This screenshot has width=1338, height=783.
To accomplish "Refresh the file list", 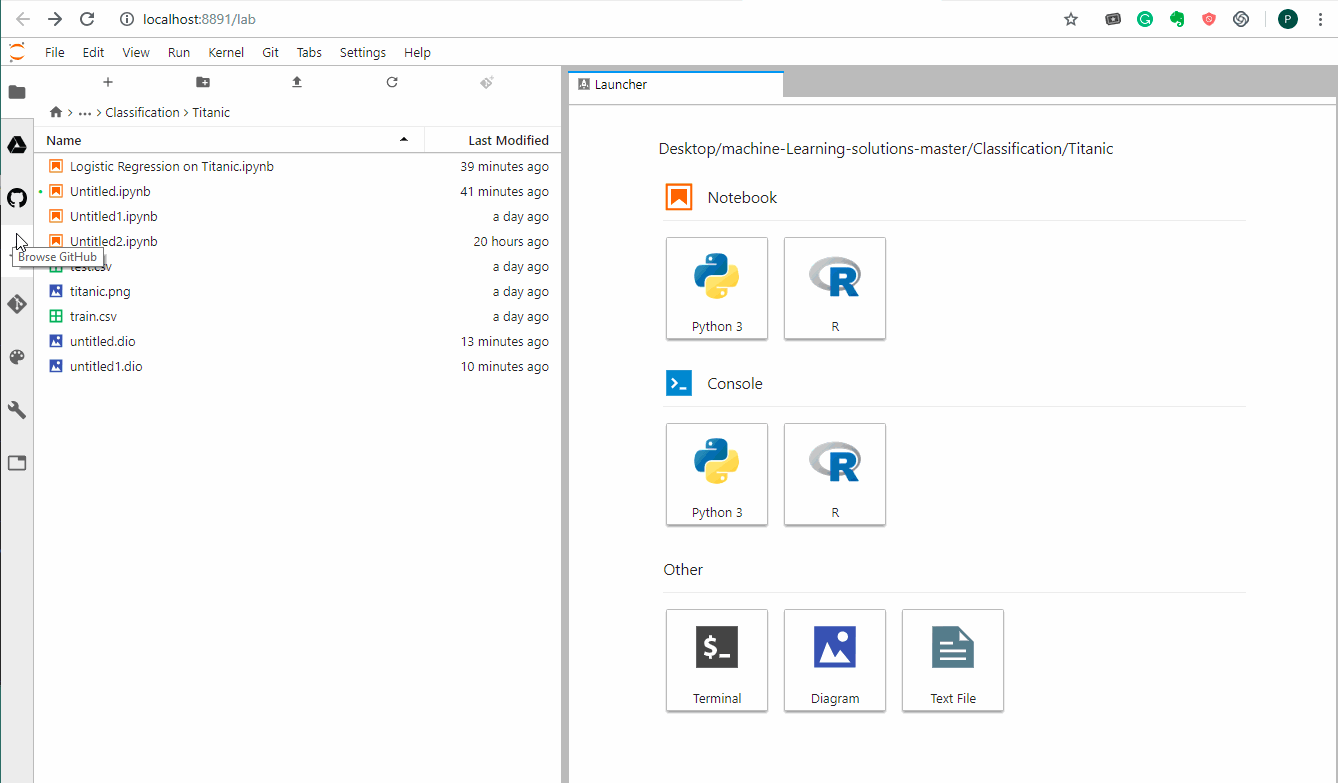I will click(x=392, y=82).
